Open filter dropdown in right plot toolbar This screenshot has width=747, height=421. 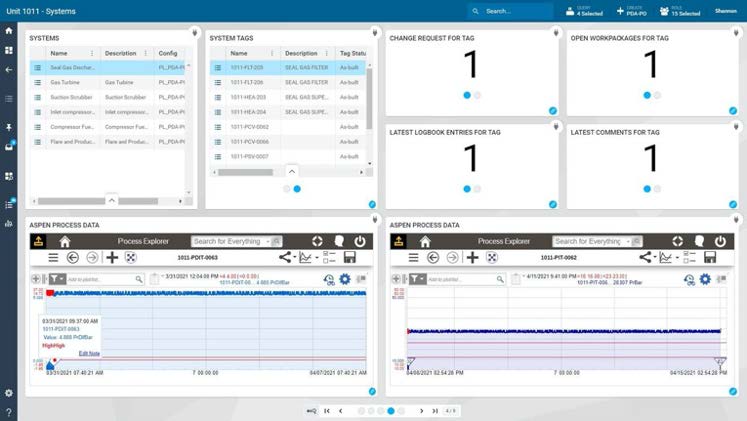coord(418,279)
